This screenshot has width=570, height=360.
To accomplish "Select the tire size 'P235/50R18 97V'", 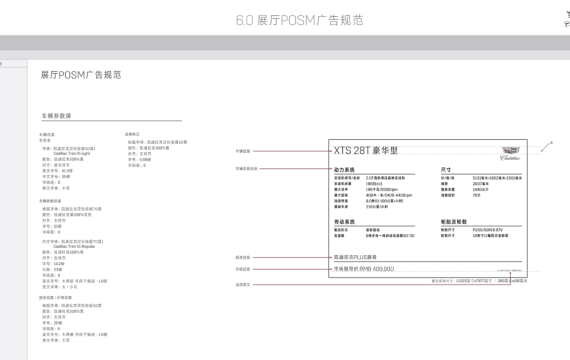I will [487, 230].
